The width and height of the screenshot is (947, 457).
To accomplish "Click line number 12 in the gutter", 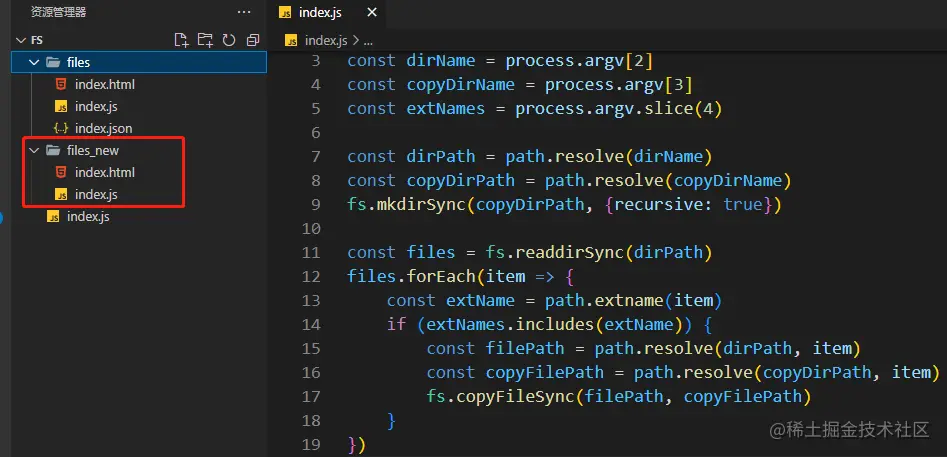I will [310, 276].
